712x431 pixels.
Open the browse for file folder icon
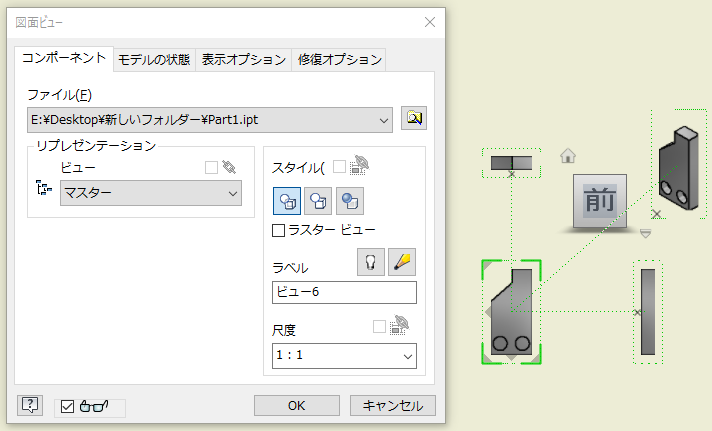pyautogui.click(x=414, y=119)
